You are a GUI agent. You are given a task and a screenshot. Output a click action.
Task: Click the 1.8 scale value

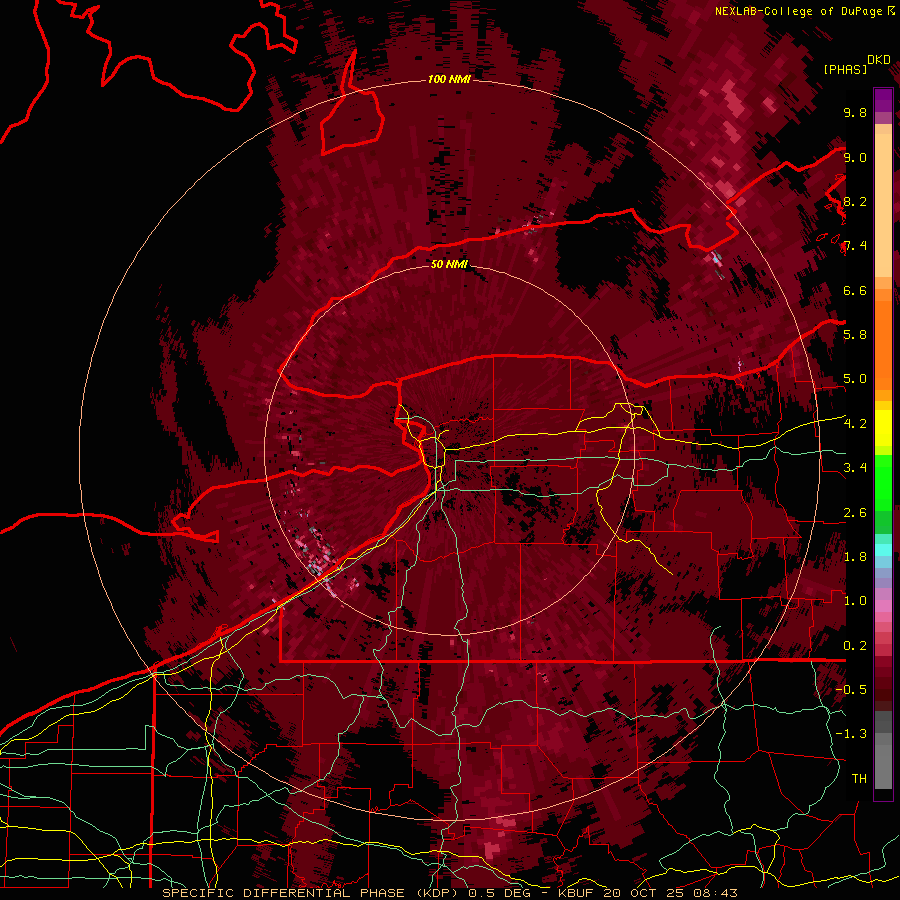pos(855,557)
